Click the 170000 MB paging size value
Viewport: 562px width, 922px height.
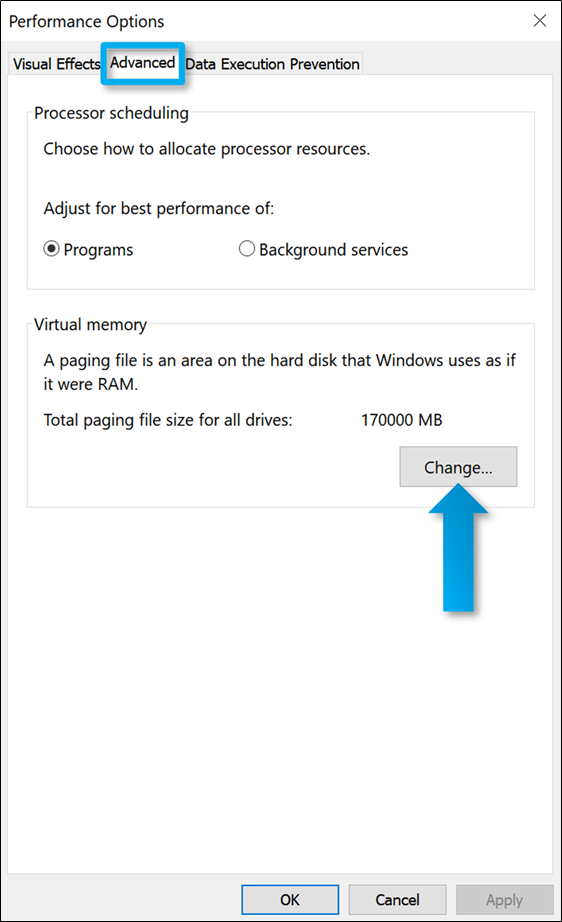402,420
